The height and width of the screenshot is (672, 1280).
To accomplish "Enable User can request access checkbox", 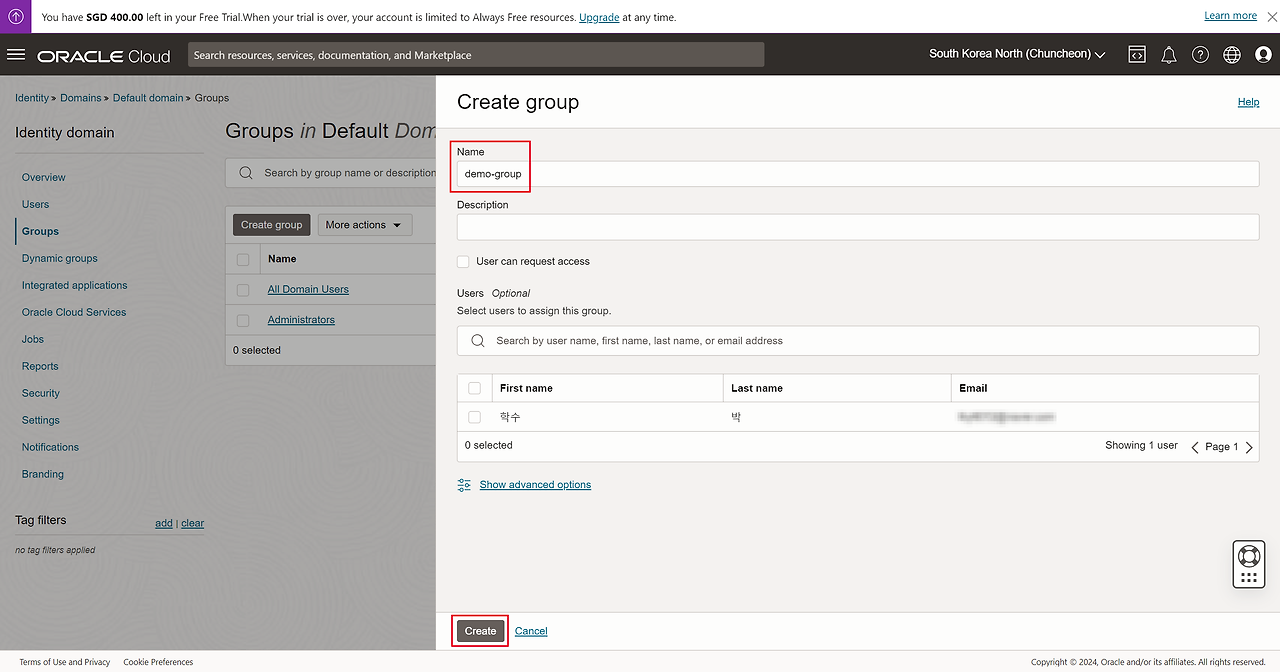I will (x=463, y=262).
